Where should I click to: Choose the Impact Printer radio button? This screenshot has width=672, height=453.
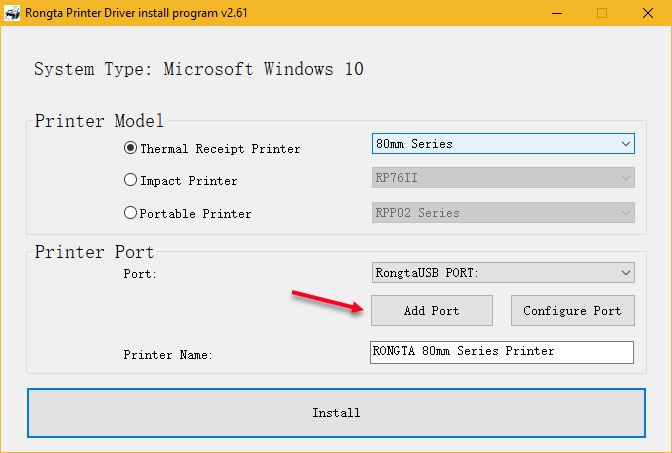[x=130, y=181]
